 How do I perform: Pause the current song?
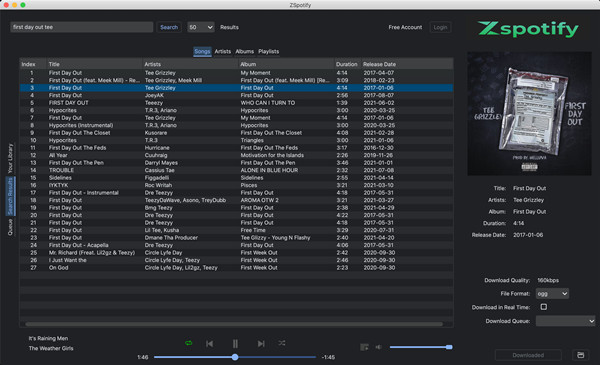[x=235, y=344]
